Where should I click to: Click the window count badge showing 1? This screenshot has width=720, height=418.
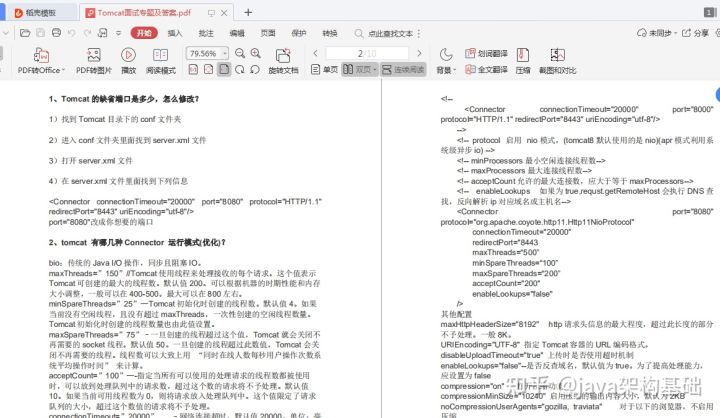pos(709,12)
